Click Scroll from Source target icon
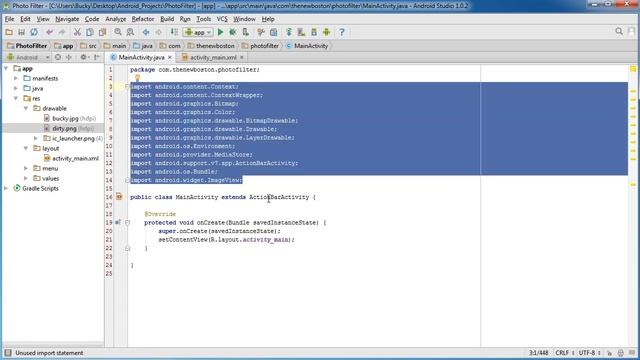640x360 pixels. [58, 58]
